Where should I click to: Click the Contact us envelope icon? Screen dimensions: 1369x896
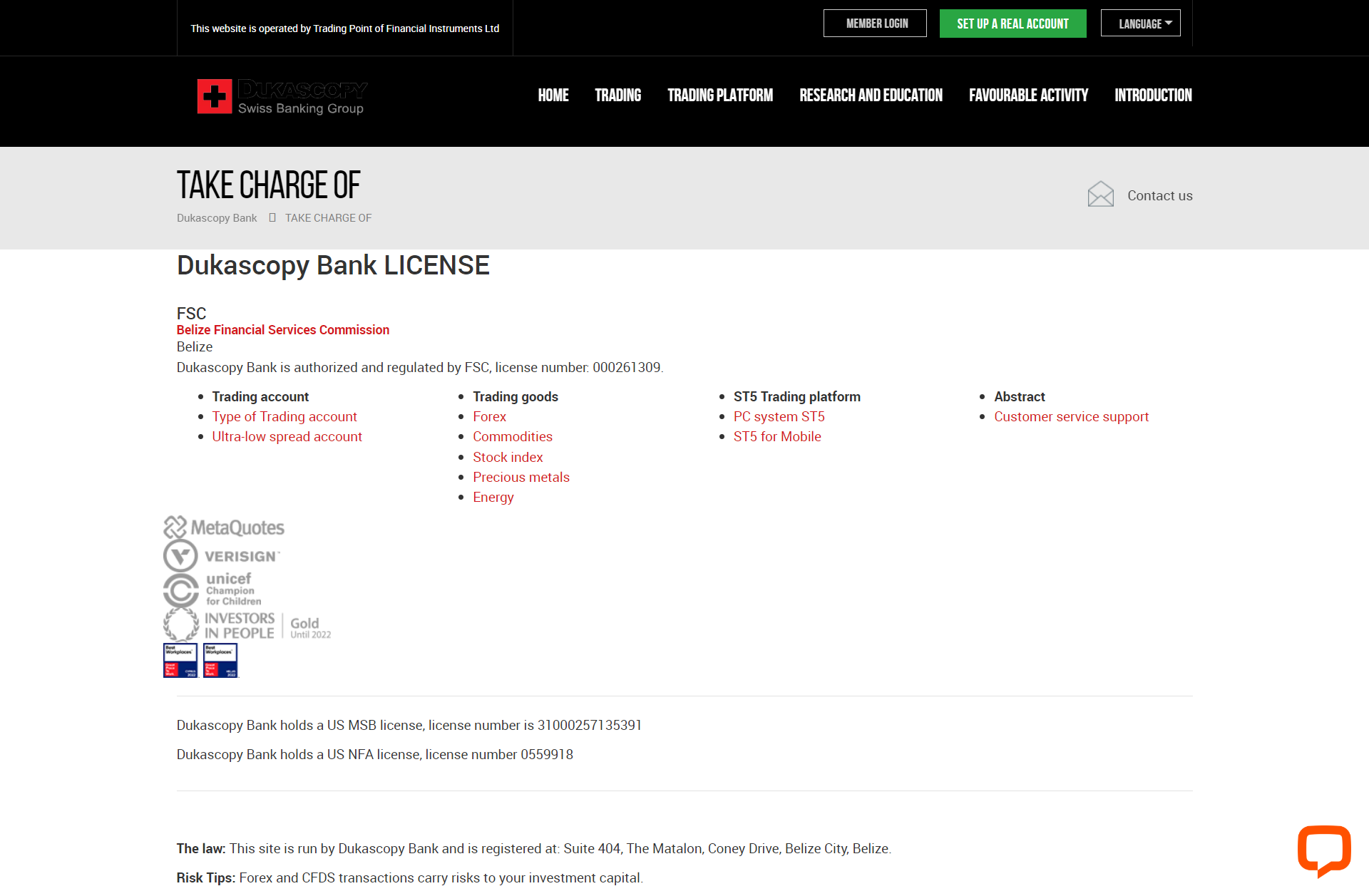tap(1100, 194)
